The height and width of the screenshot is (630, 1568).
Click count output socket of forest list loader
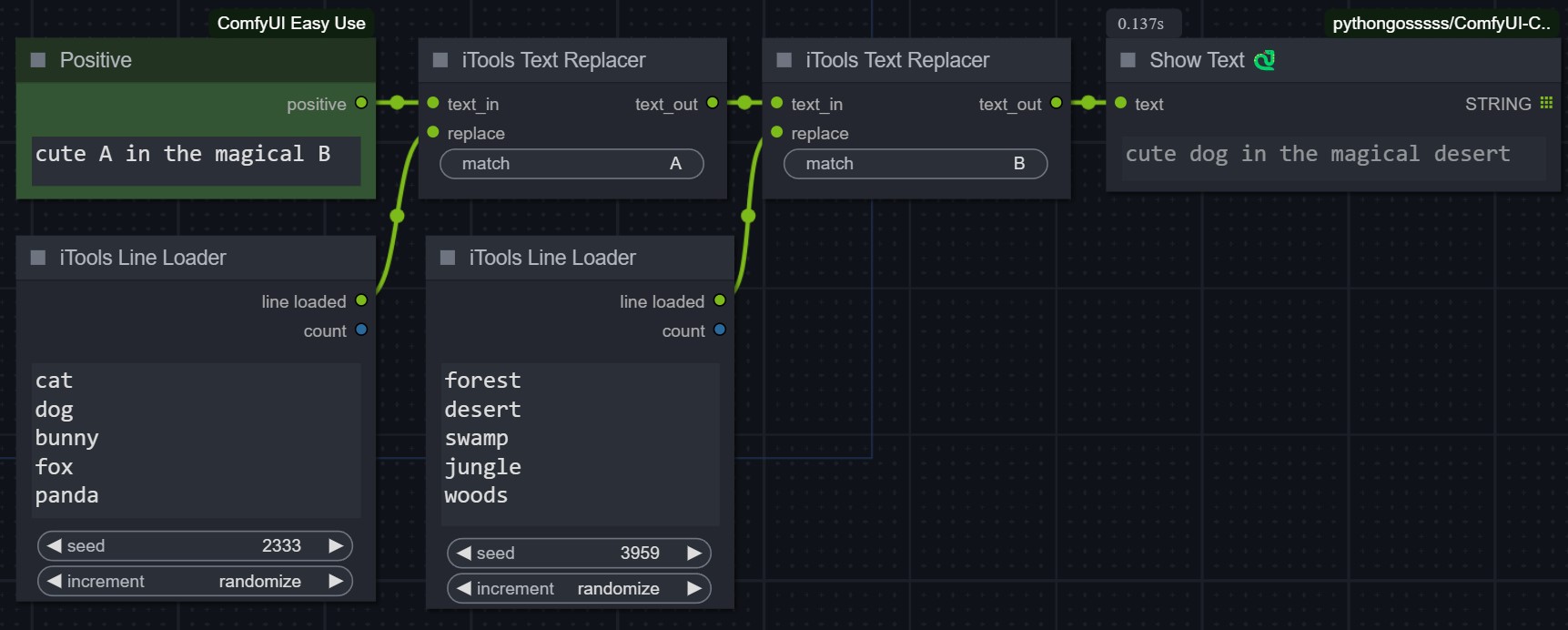coord(720,330)
